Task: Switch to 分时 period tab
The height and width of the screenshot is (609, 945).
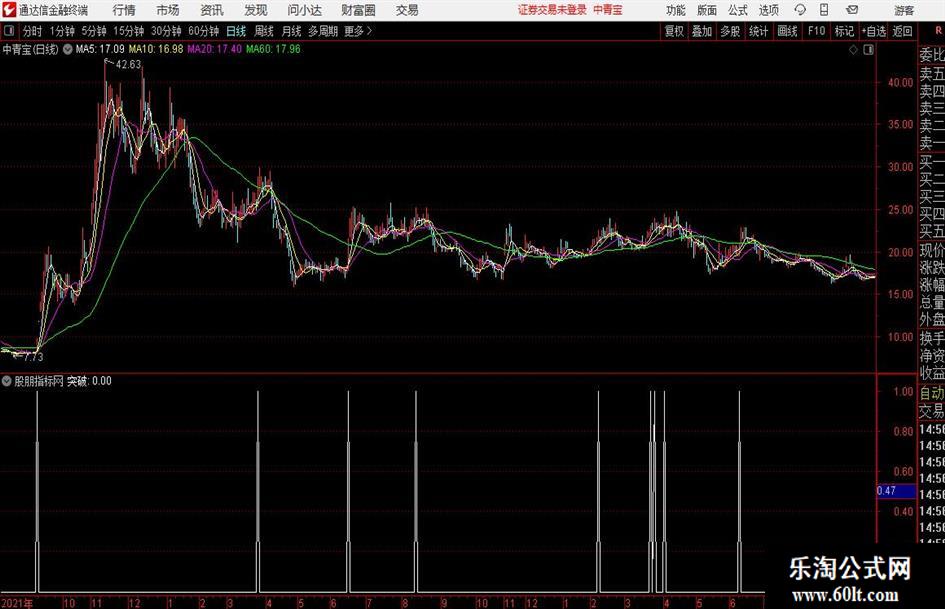Action: pos(33,31)
